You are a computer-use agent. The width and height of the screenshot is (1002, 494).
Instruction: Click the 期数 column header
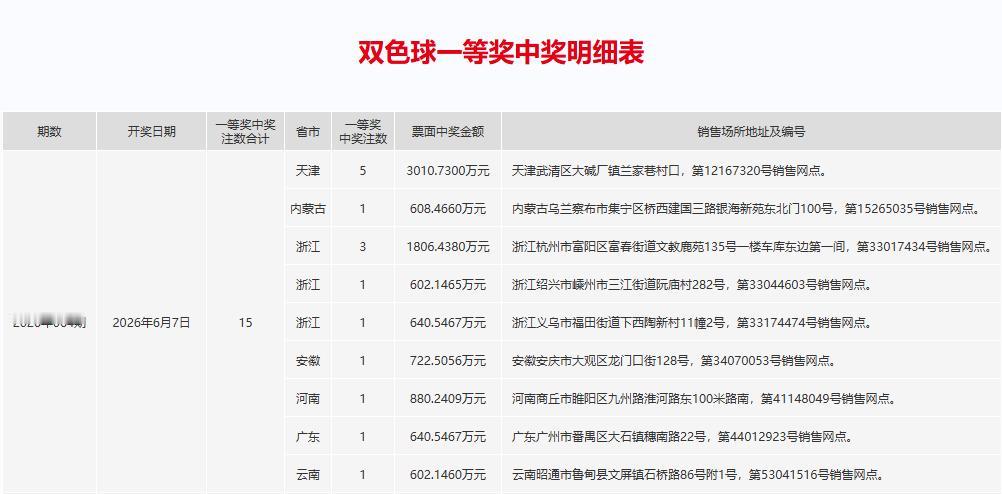49,132
